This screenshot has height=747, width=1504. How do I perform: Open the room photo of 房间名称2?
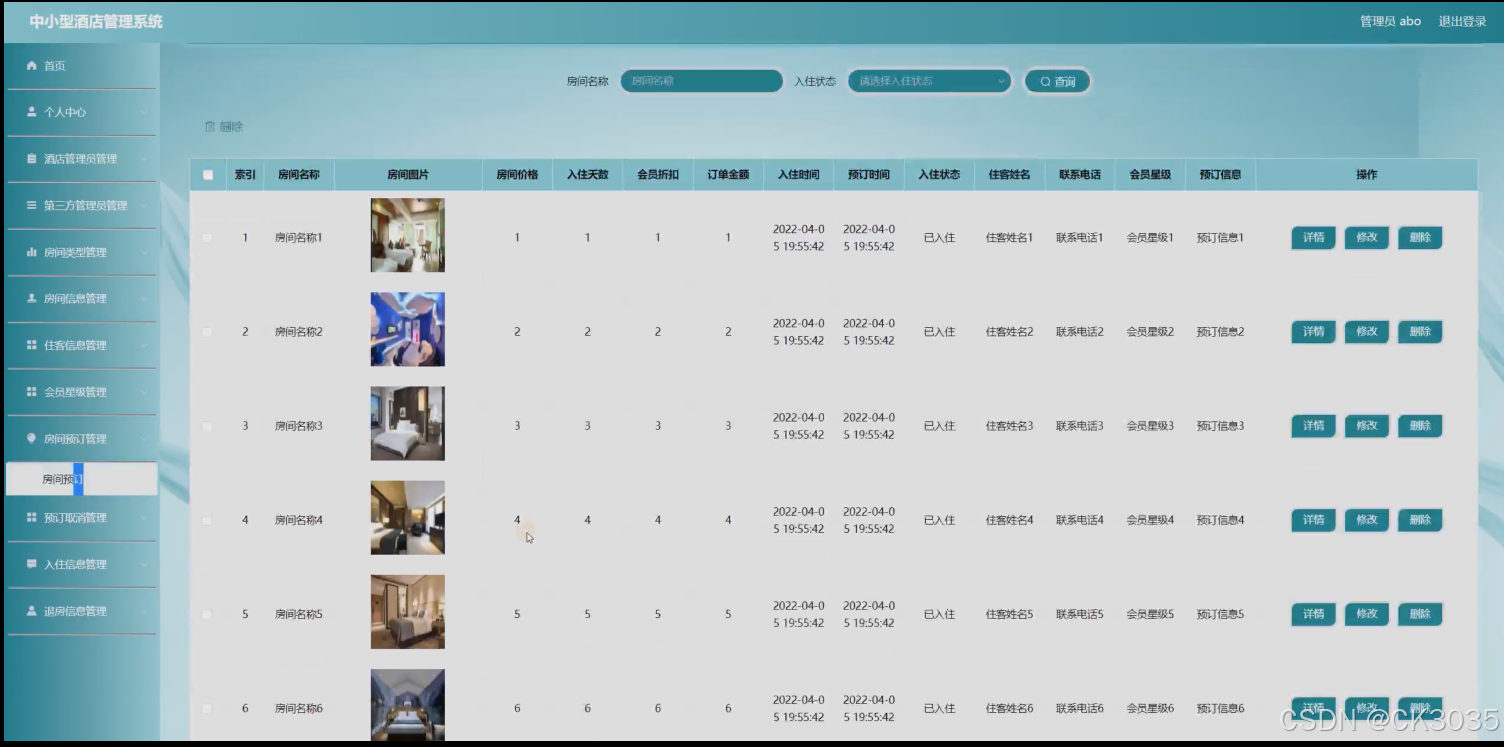(408, 329)
